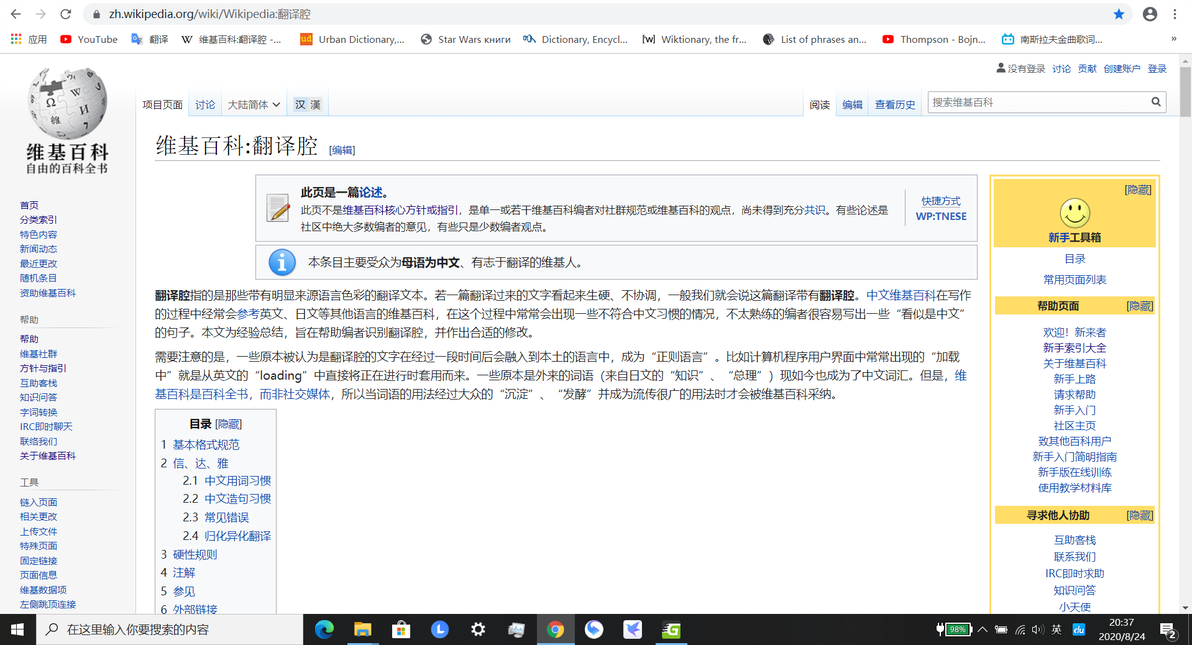Viewport: 1192px width, 645px height.
Task: Click the search magnifier icon in Wikipedia
Action: (1156, 102)
